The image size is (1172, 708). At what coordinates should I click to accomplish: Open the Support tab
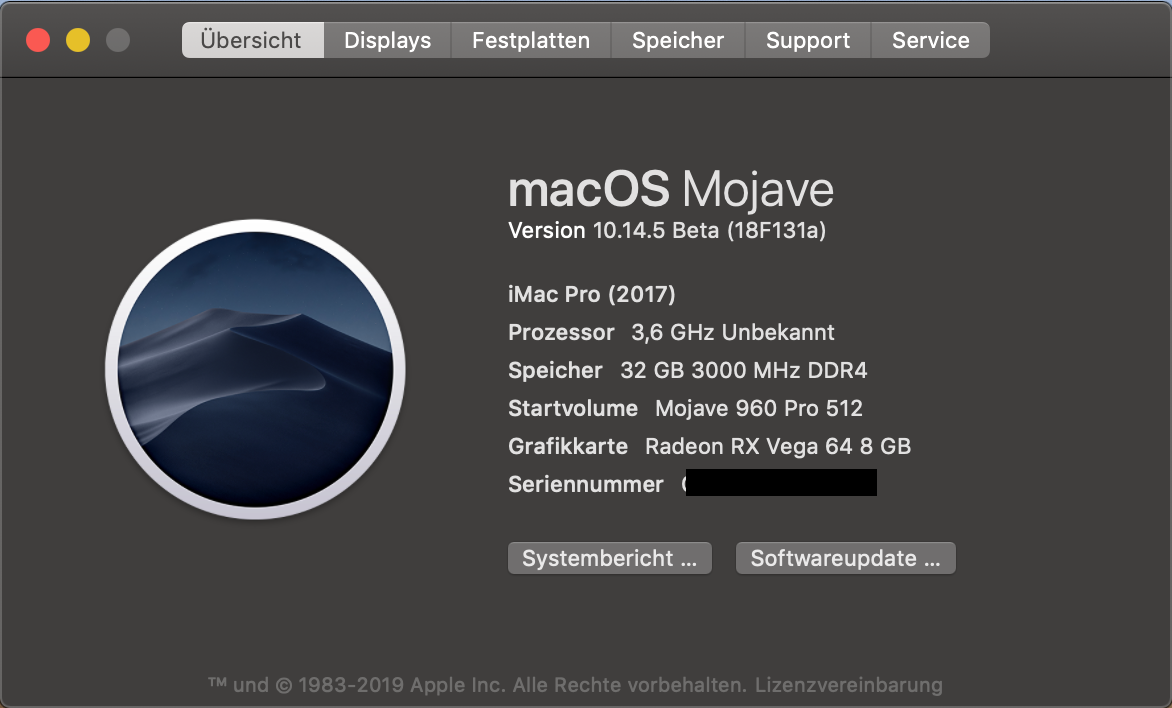click(x=807, y=41)
